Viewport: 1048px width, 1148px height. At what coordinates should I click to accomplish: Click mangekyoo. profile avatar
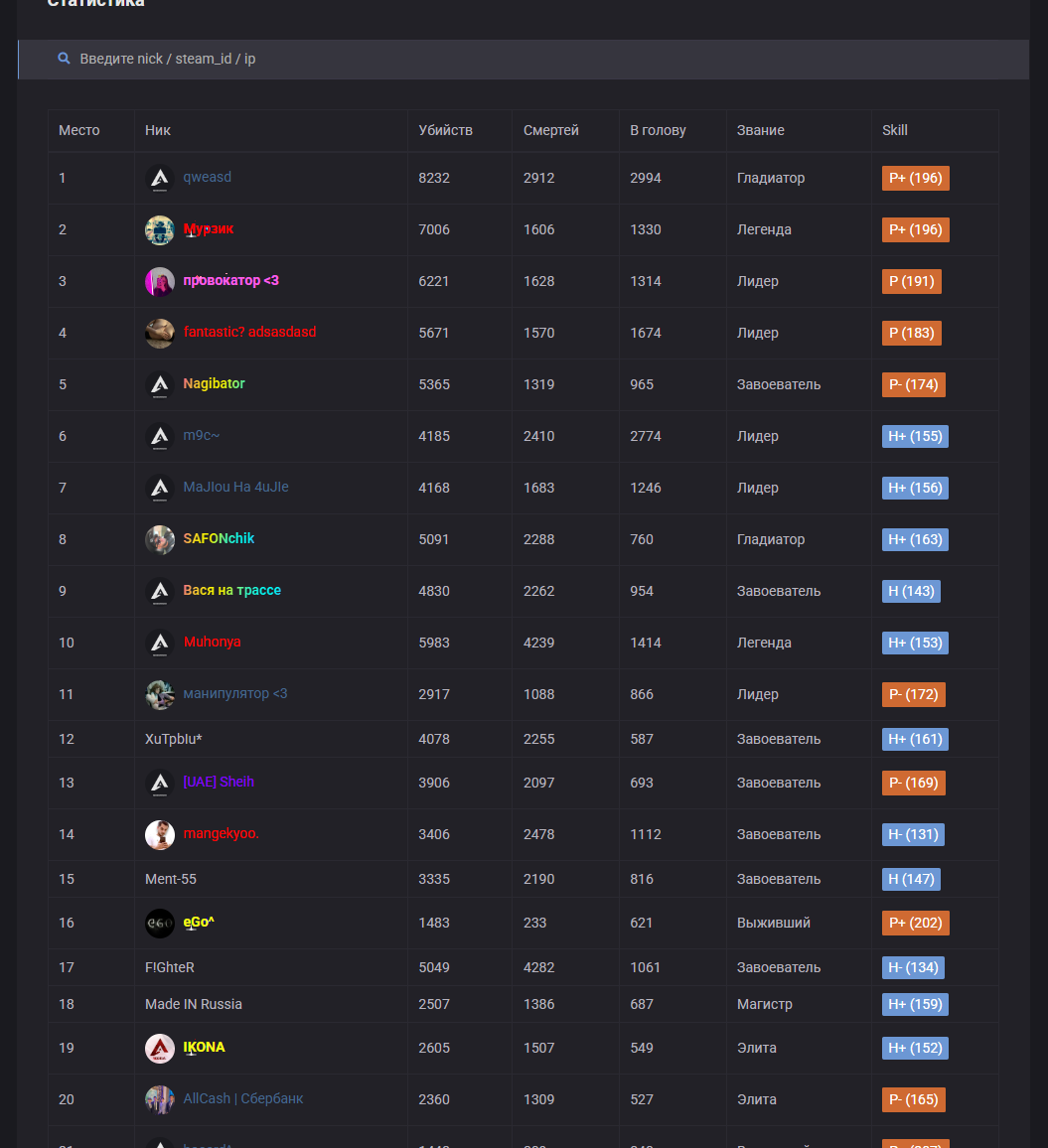pyautogui.click(x=160, y=835)
